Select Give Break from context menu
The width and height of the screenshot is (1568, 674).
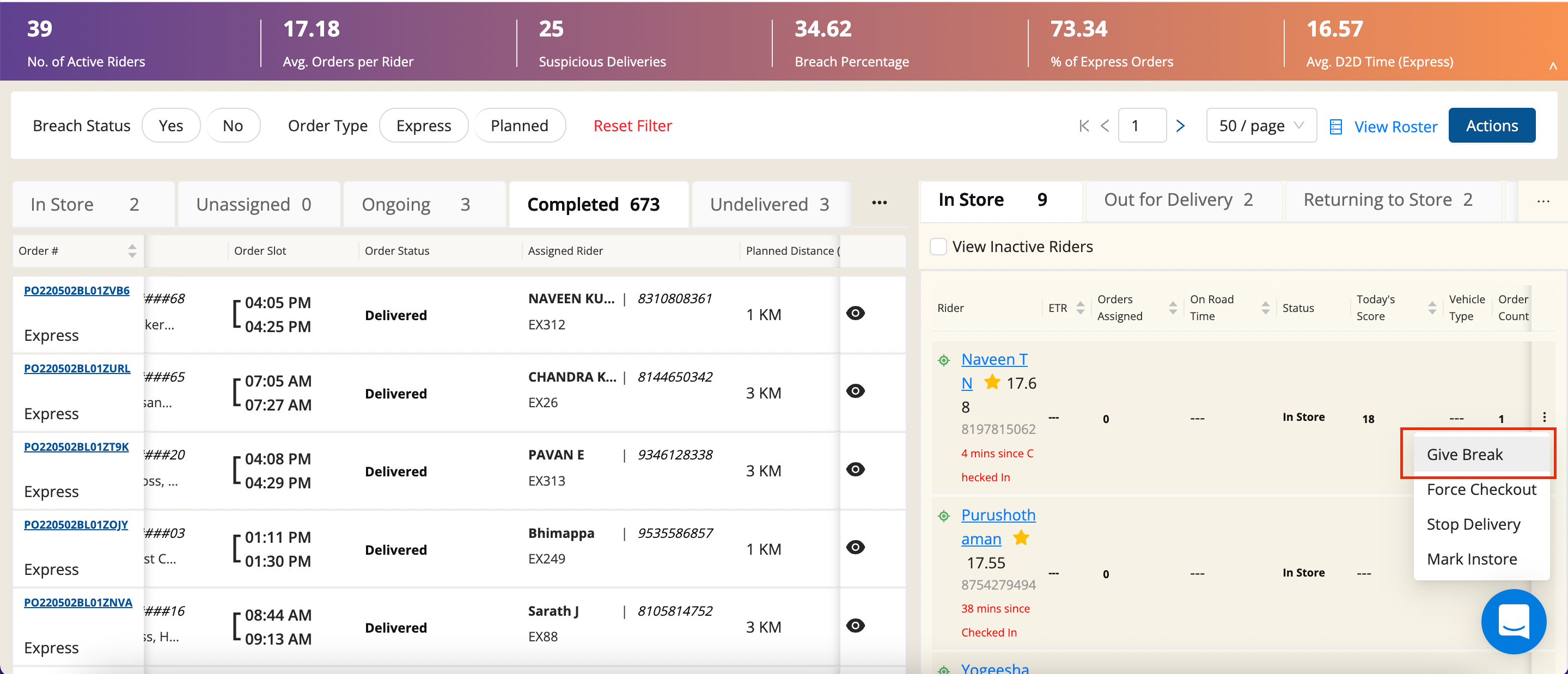1464,455
